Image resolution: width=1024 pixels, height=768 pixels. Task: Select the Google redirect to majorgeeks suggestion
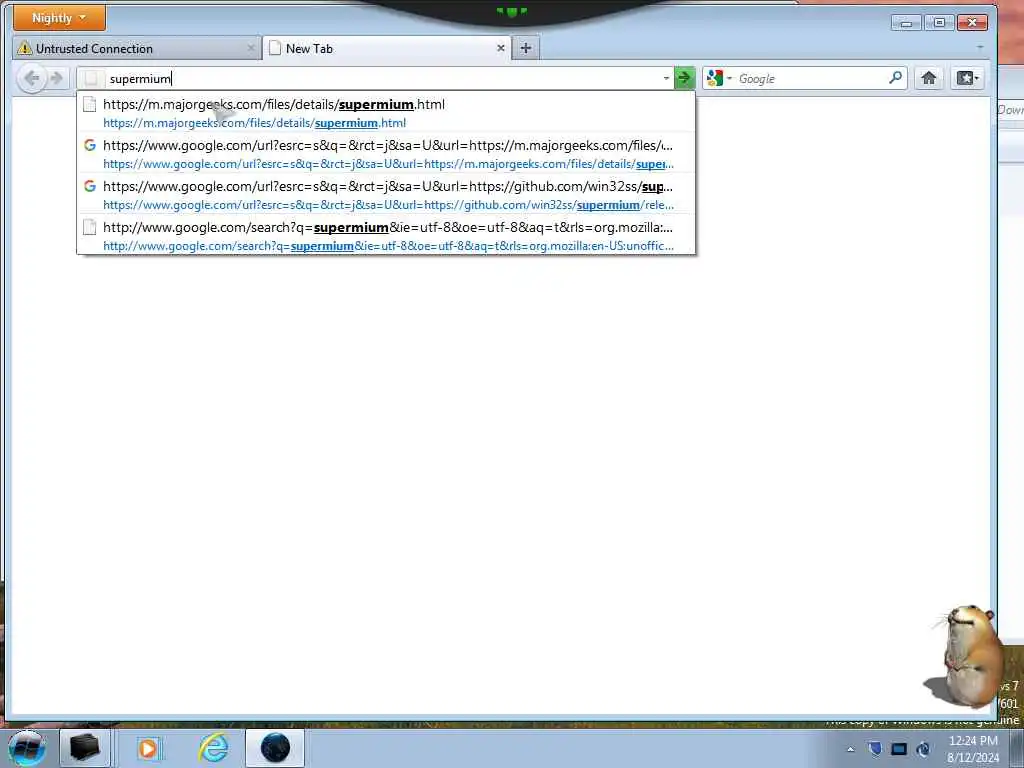click(386, 154)
